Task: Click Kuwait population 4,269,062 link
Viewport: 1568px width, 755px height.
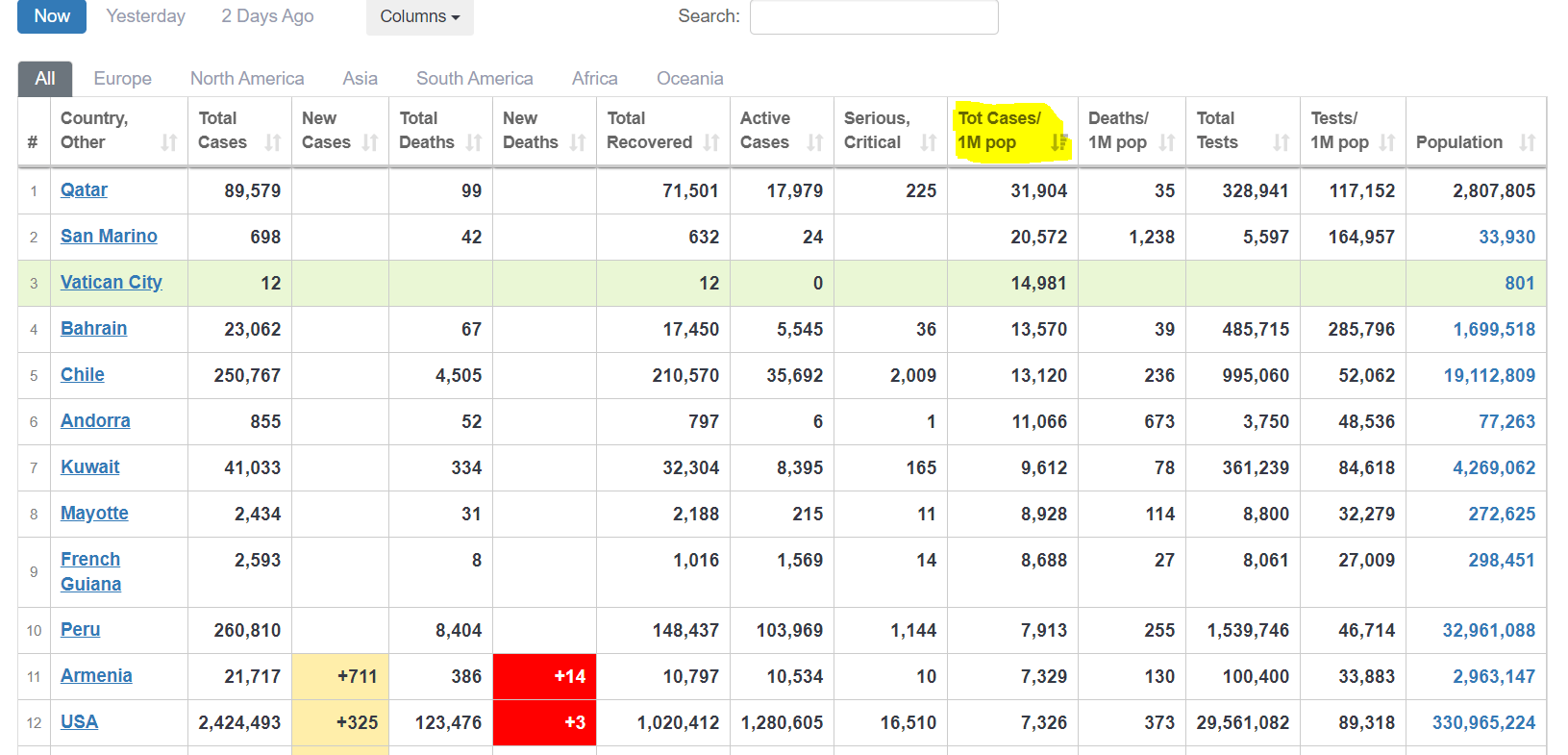Action: click(x=1494, y=467)
